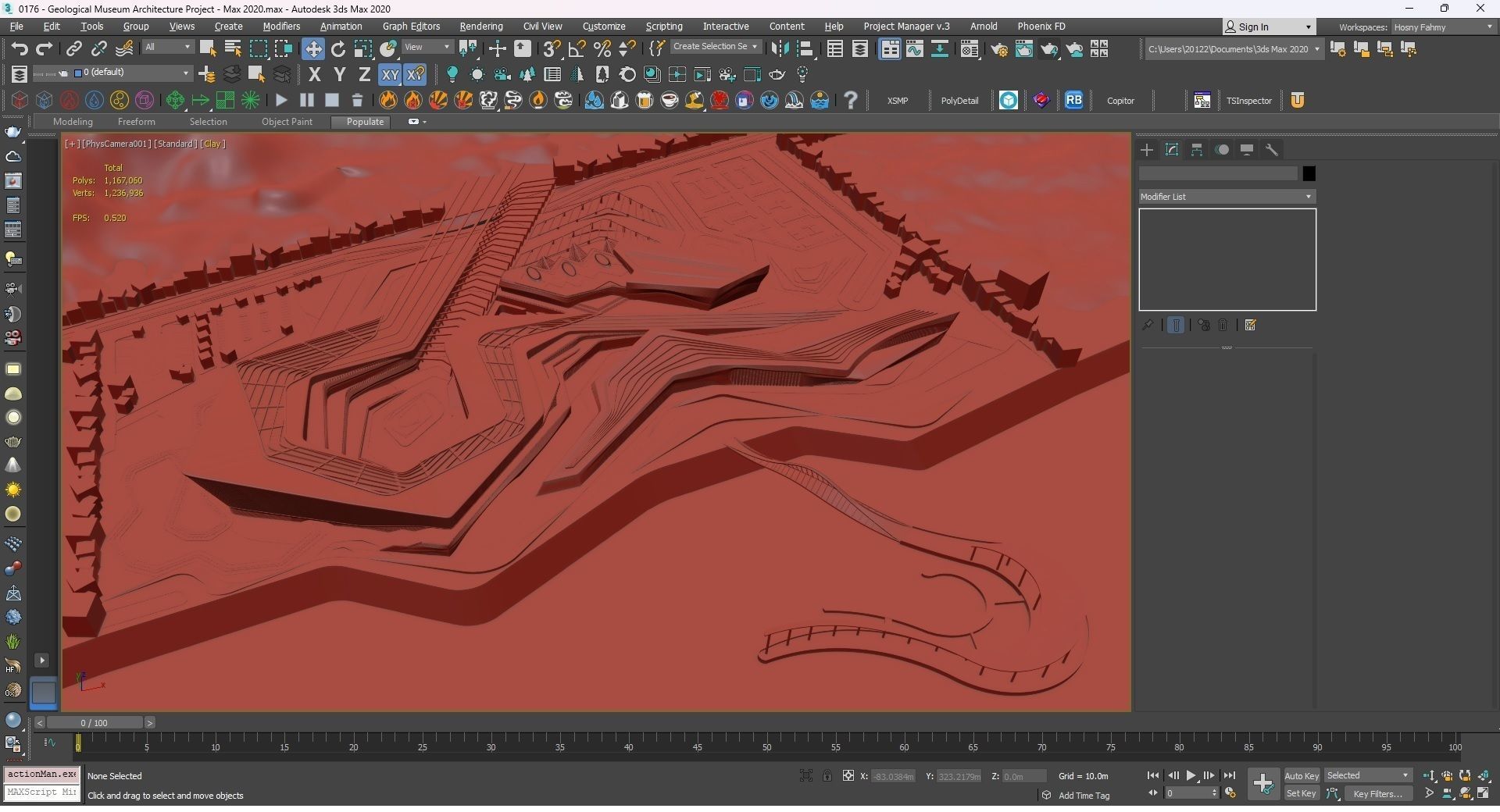The image size is (1500, 812).
Task: Click the PolyDetail toolbar button
Action: click(x=959, y=101)
